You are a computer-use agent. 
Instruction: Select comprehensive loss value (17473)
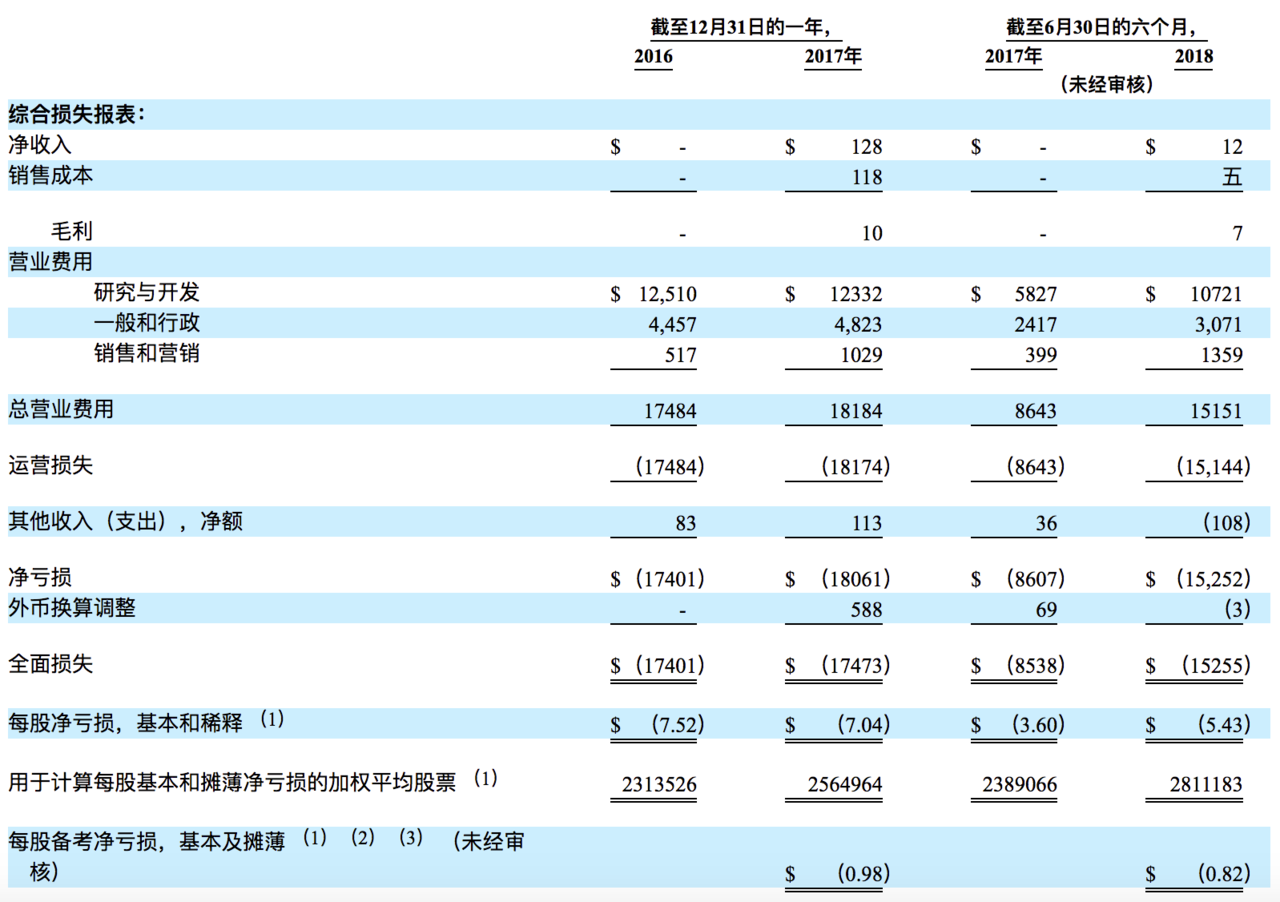[x=855, y=665]
